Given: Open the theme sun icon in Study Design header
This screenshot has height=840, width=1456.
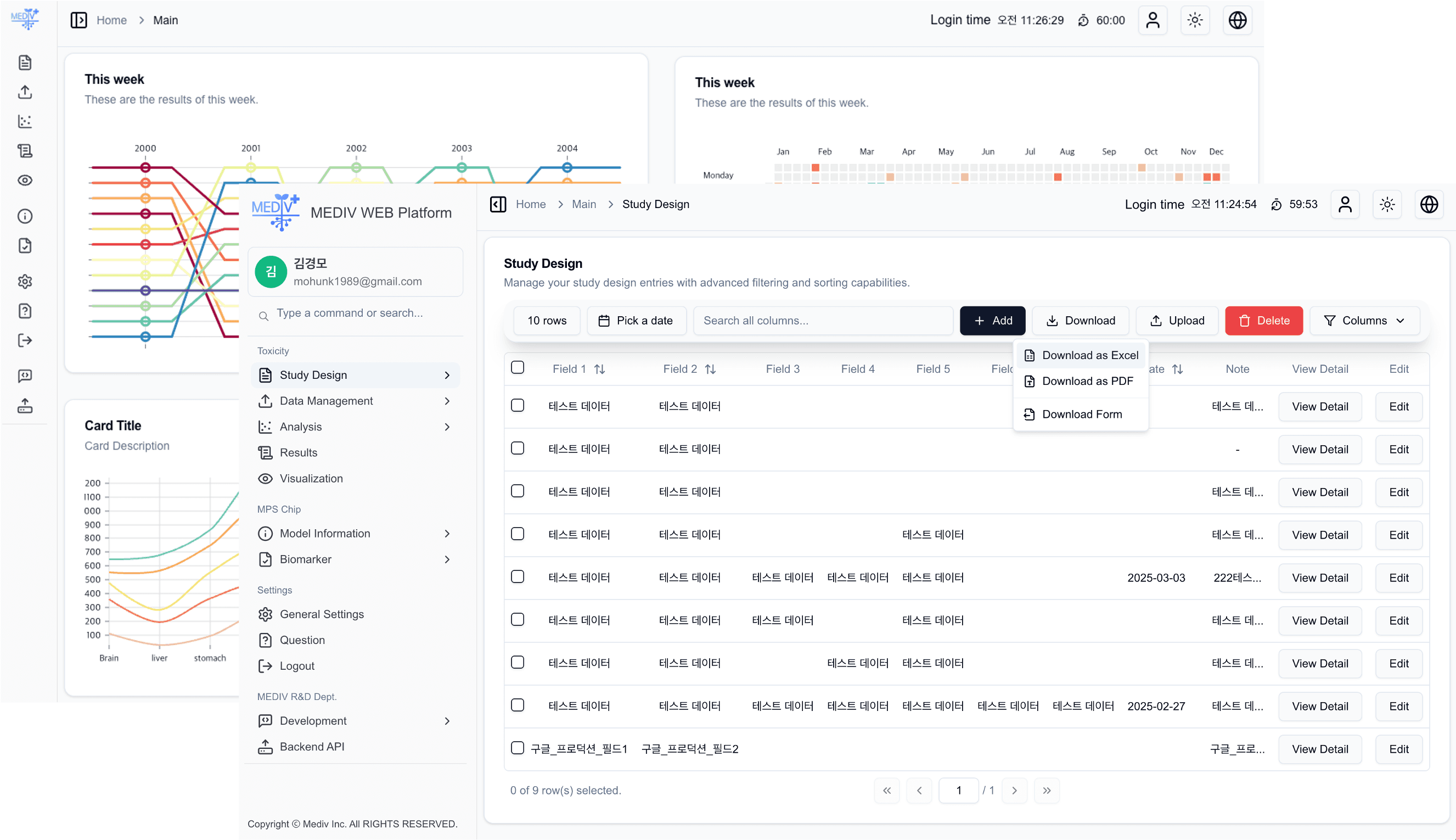Looking at the screenshot, I should click(1387, 204).
